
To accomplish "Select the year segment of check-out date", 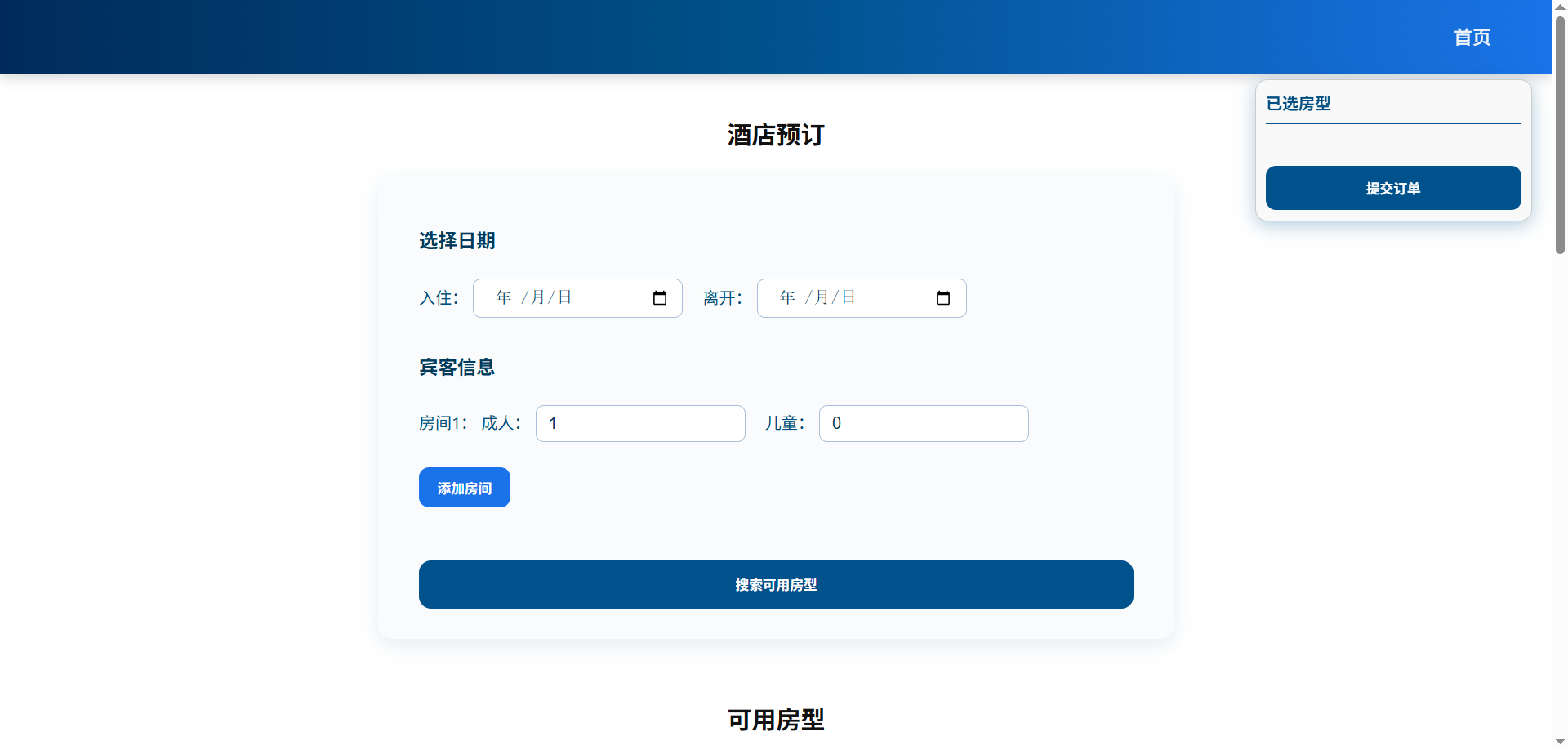I will [x=786, y=297].
